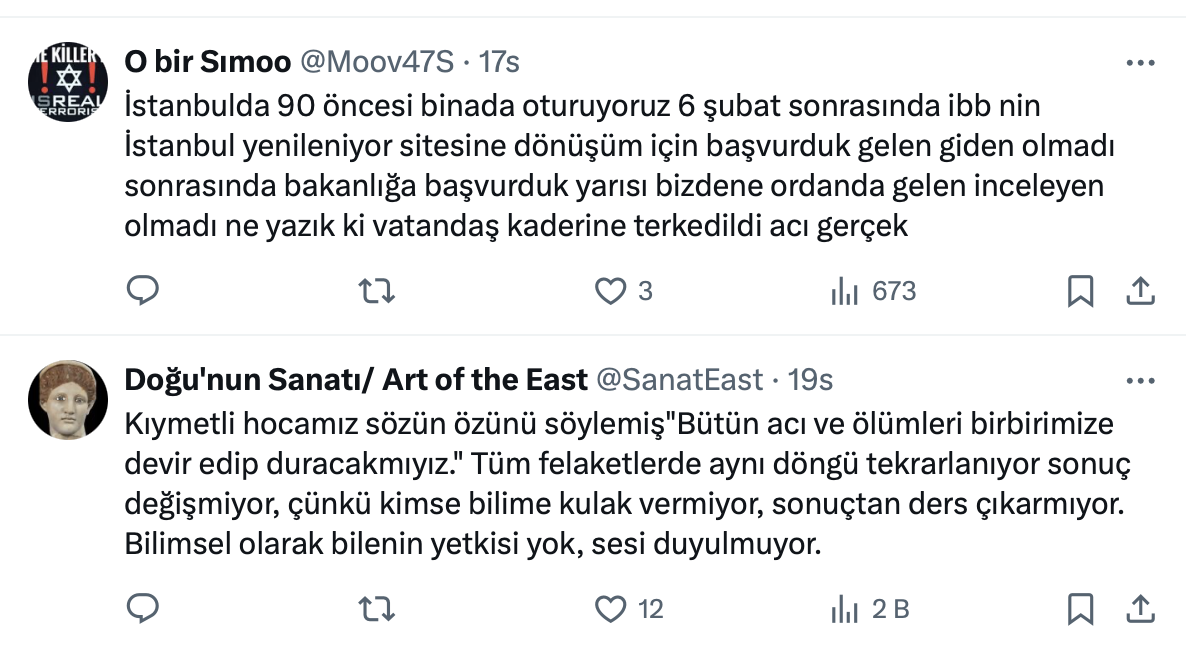Reply to the Art of the East tweet
Screen dimensions: 1186x652
(143, 608)
